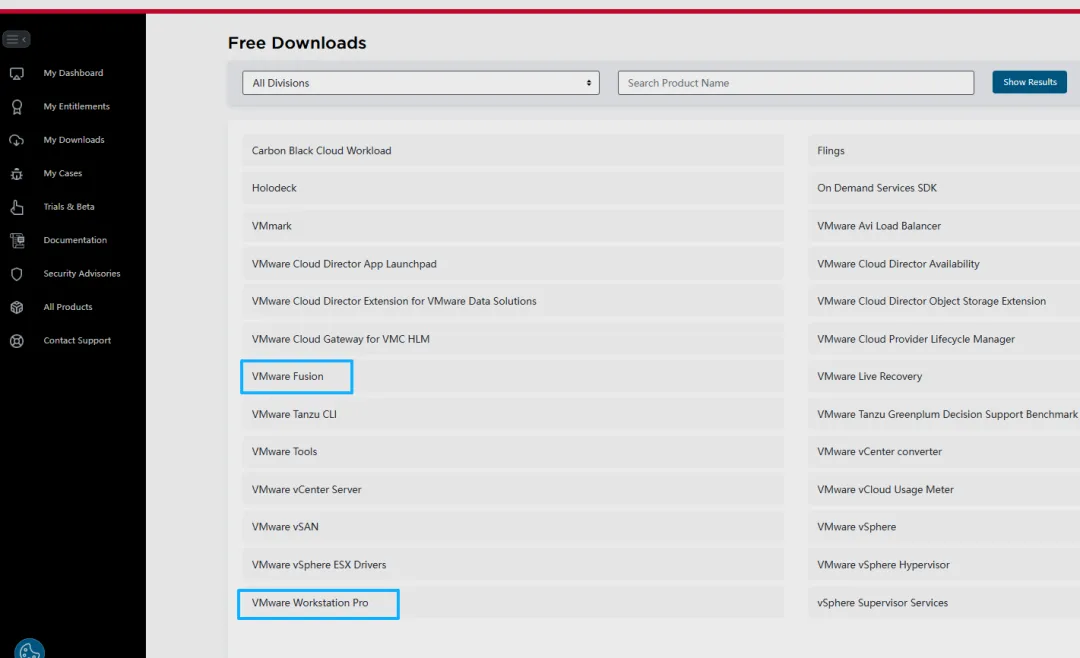Open vSphere Supervisor Services
Screen dimensions: 1080x658
click(x=944, y=603)
